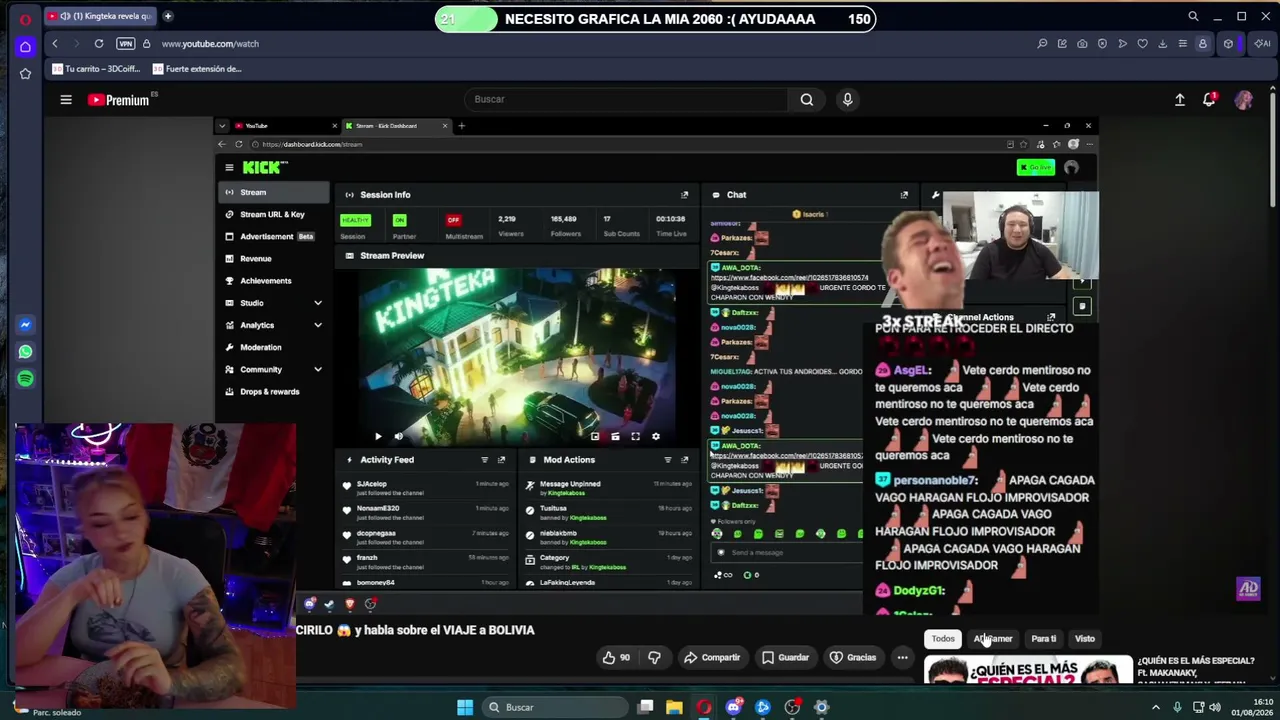The image size is (1280, 720).
Task: Open the 'Fuerte extensión de...' bookmark
Action: tap(197, 69)
